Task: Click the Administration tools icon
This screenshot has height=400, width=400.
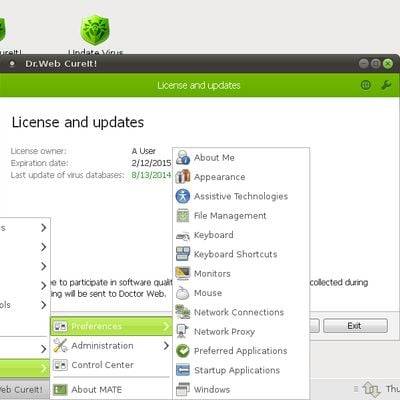Action: [60, 345]
